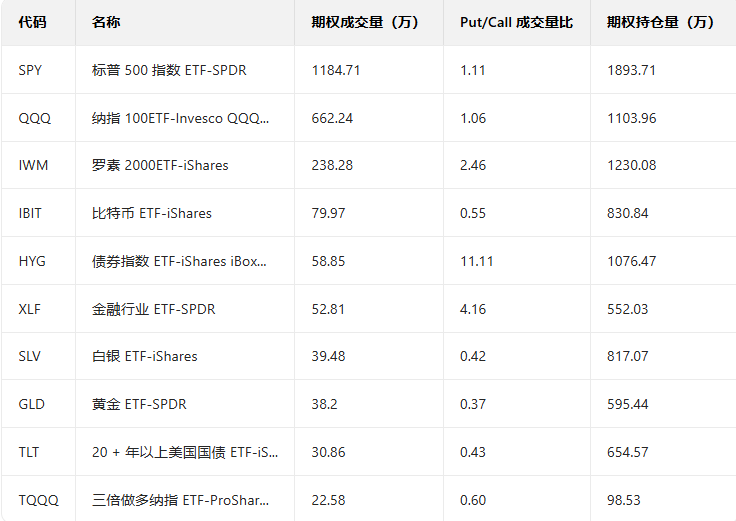Click the name 比特币 ETF-iShares
736x521 pixels.
click(x=152, y=214)
